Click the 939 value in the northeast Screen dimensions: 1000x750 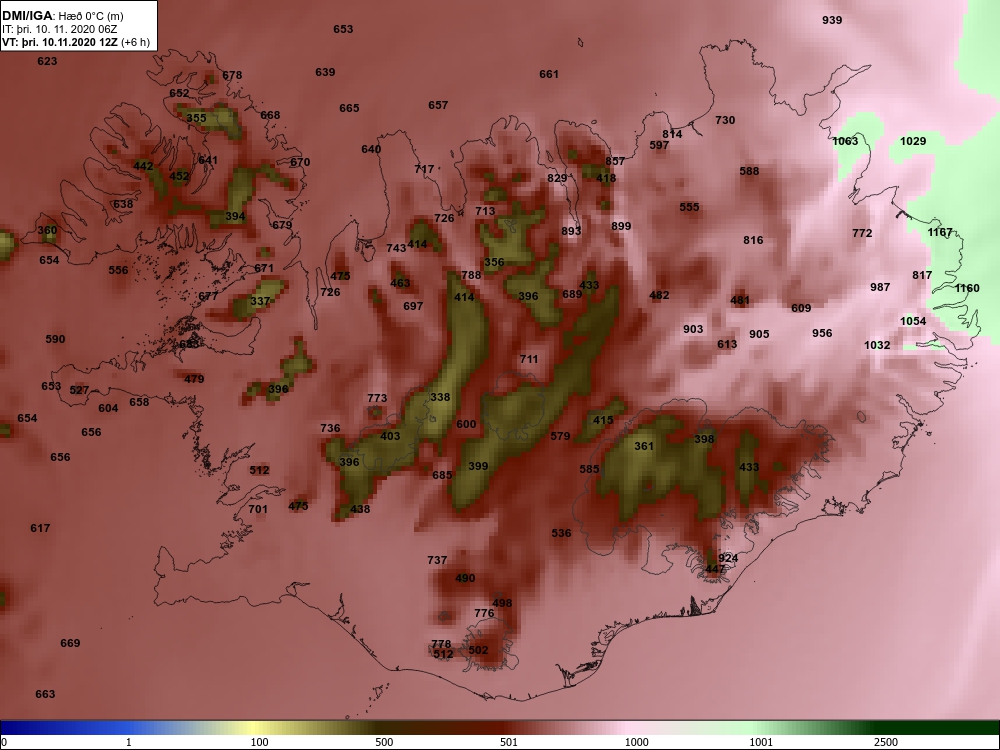tap(832, 20)
